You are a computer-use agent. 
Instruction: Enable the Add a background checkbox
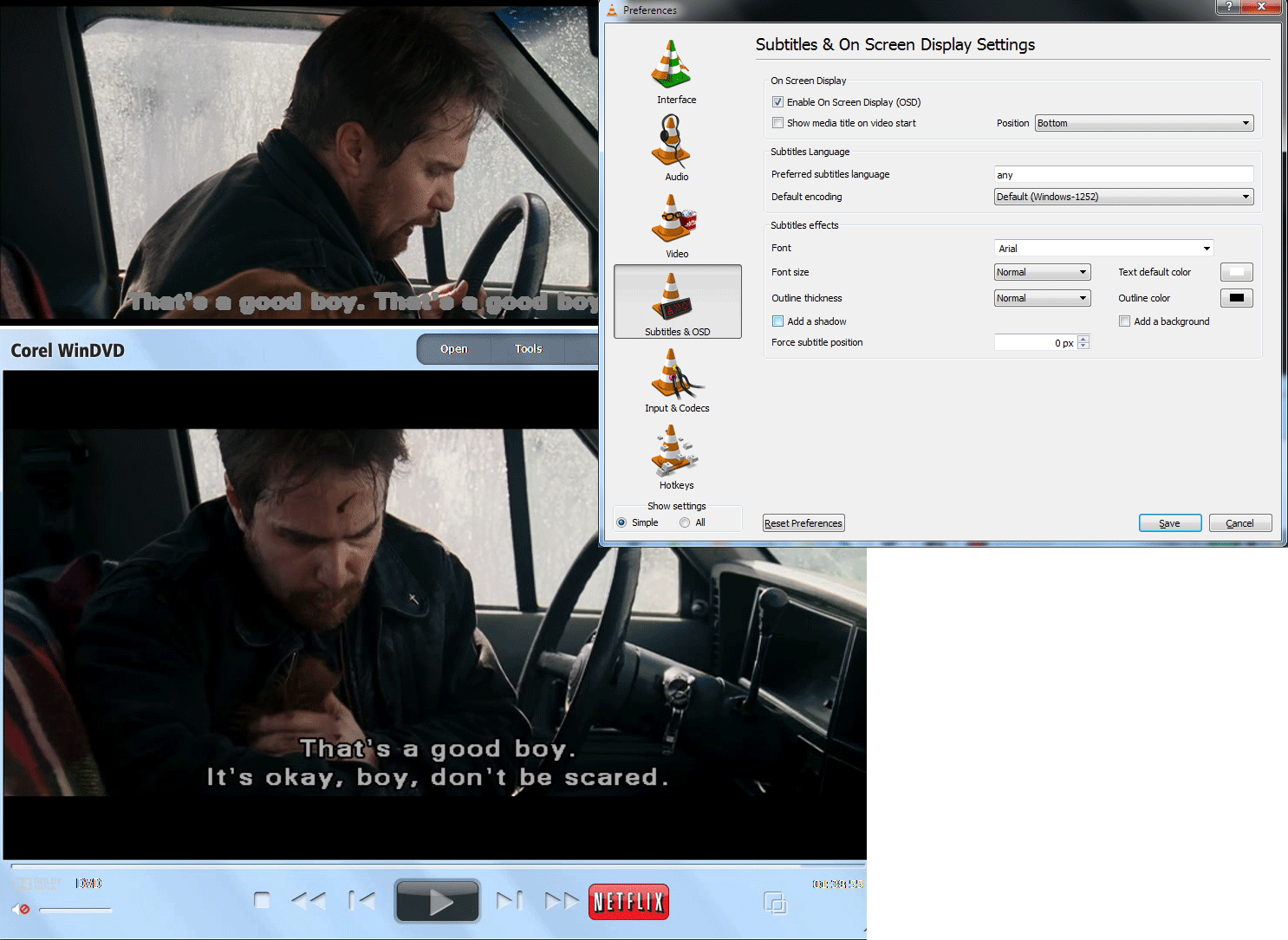[x=1124, y=321]
